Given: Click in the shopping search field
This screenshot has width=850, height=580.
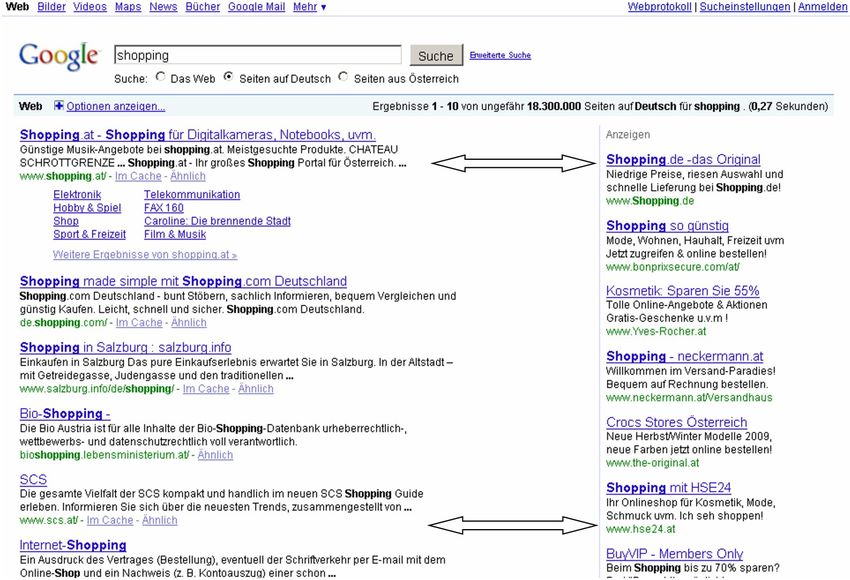Looking at the screenshot, I should [257, 55].
